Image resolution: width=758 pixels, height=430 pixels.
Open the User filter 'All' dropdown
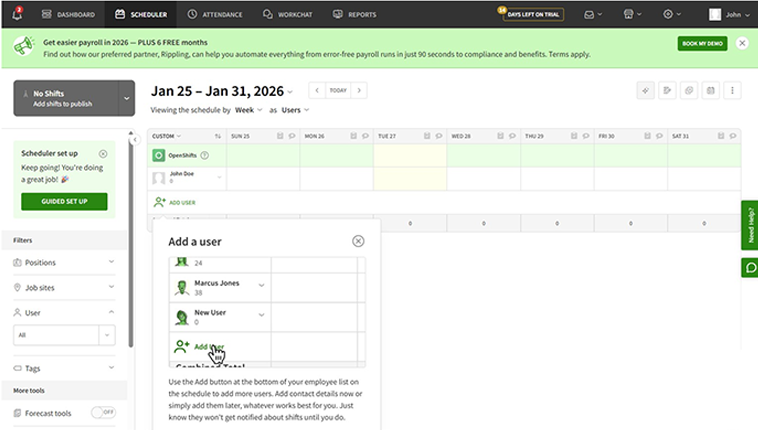[x=64, y=335]
